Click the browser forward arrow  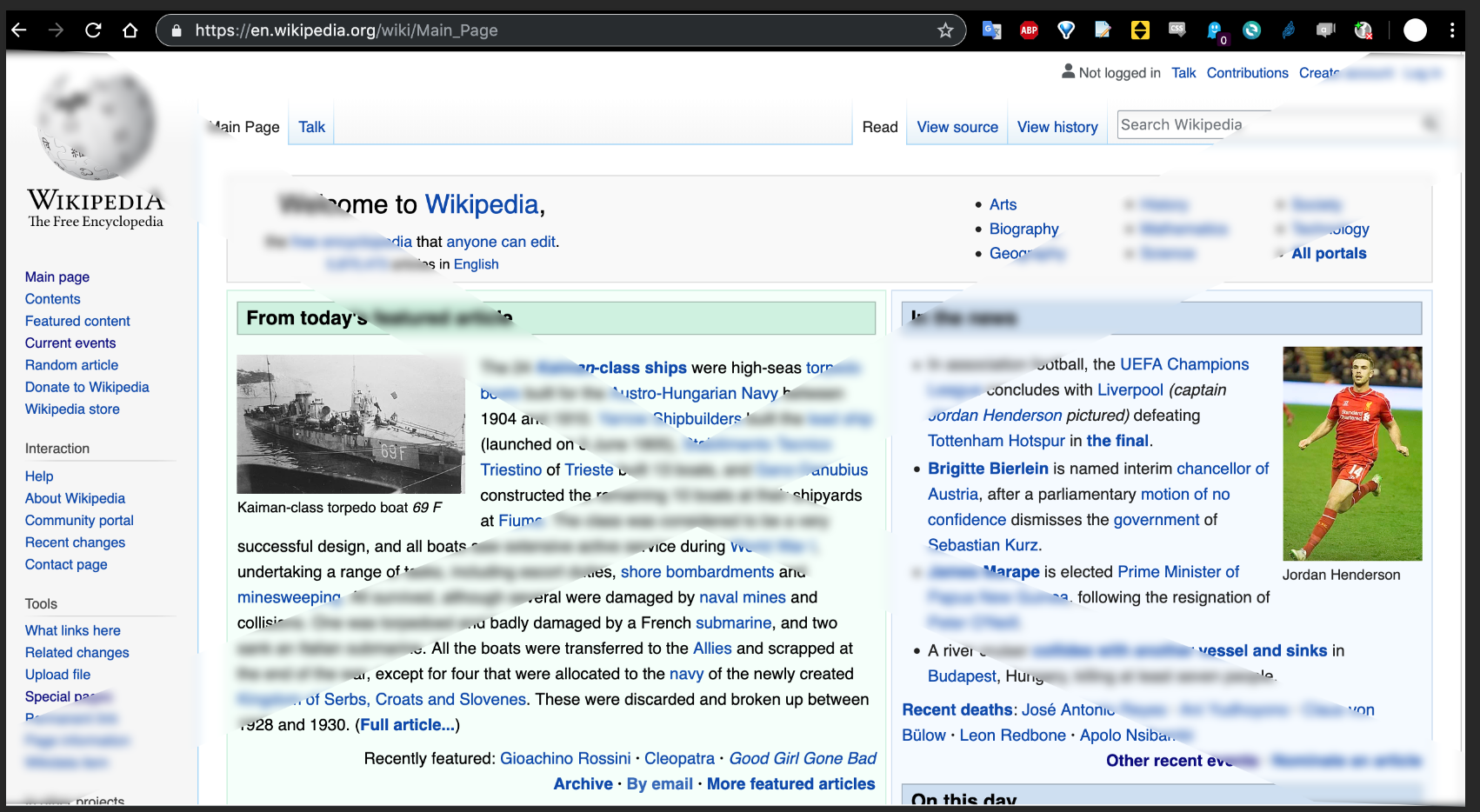[x=57, y=30]
